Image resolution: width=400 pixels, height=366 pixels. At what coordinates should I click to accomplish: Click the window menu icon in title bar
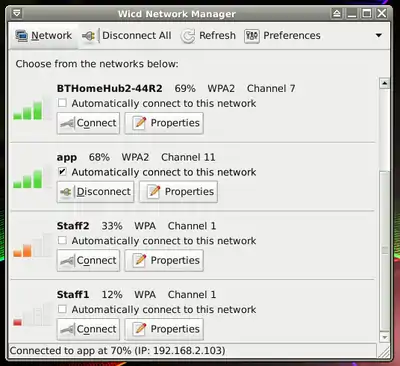click(17, 13)
